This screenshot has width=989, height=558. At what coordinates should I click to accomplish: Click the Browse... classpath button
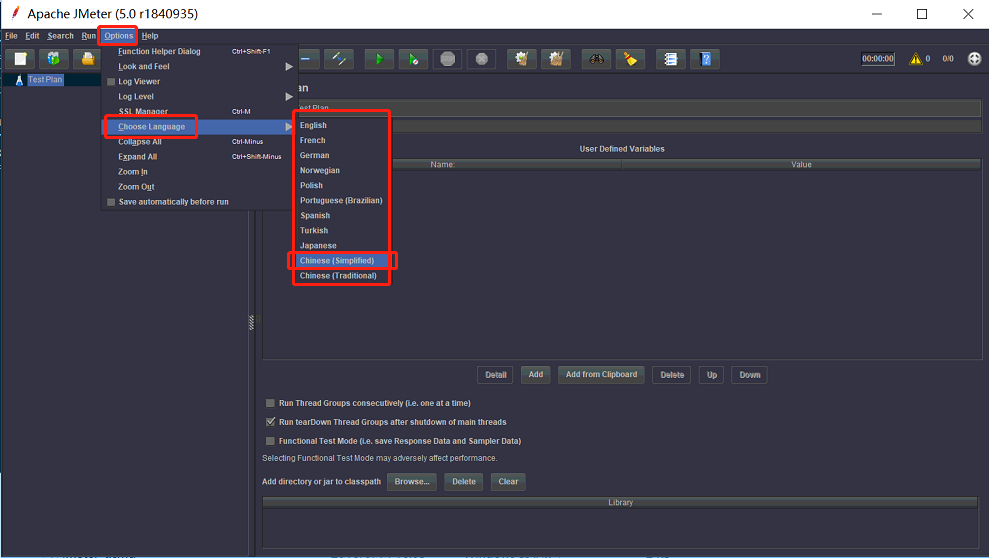tap(412, 482)
